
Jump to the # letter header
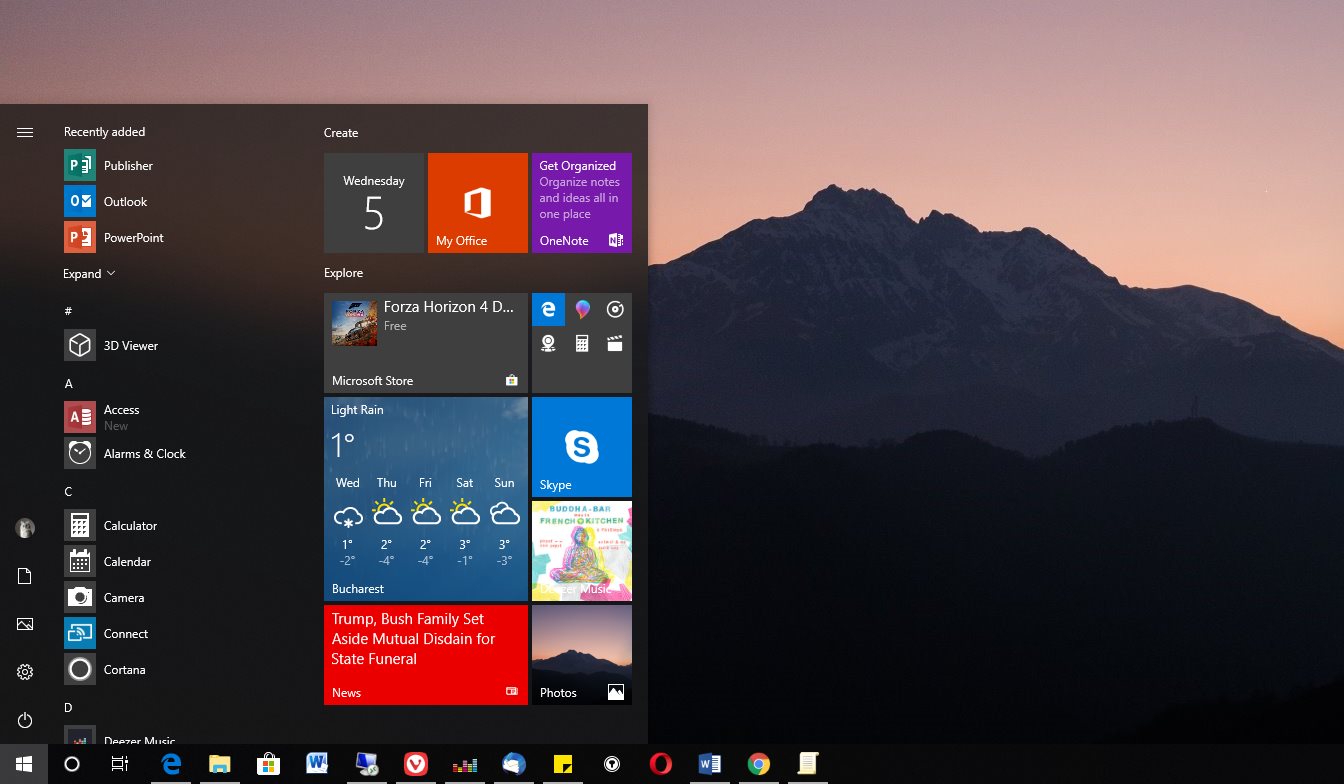pyautogui.click(x=68, y=311)
